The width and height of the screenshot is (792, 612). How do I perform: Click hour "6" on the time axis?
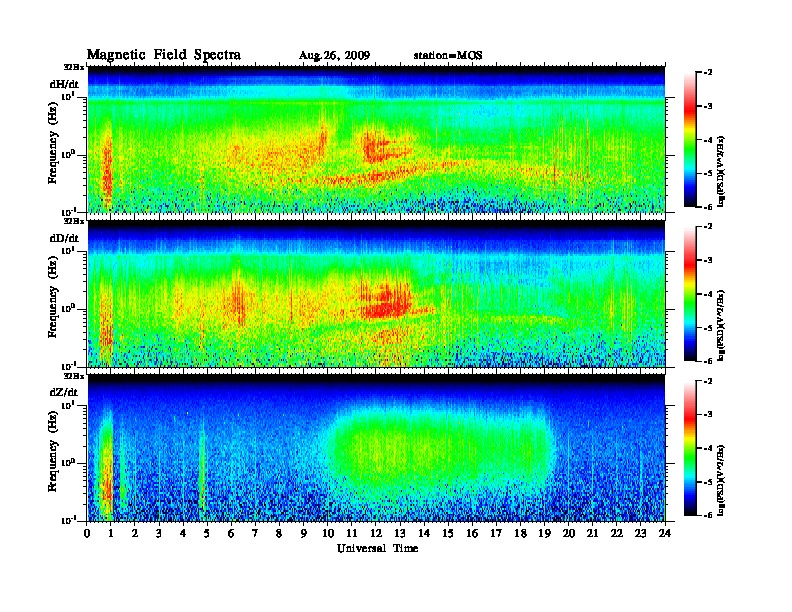[231, 534]
